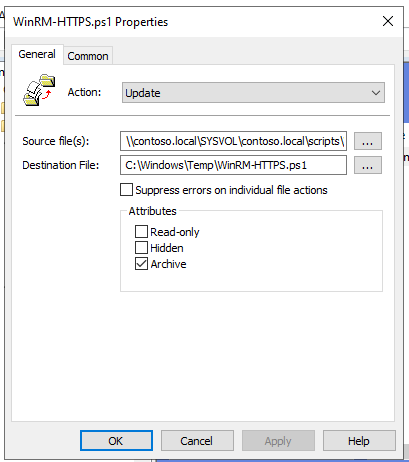
Task: Select the Update action combo box
Action: [x=253, y=93]
